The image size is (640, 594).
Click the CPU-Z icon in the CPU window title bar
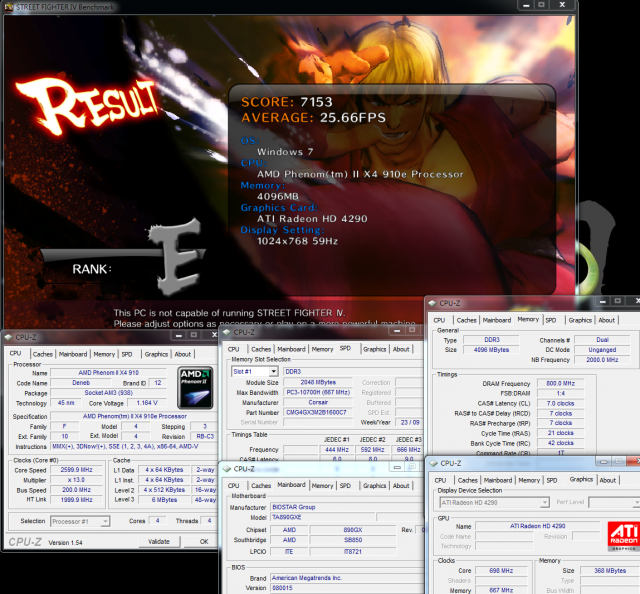(x=9, y=337)
